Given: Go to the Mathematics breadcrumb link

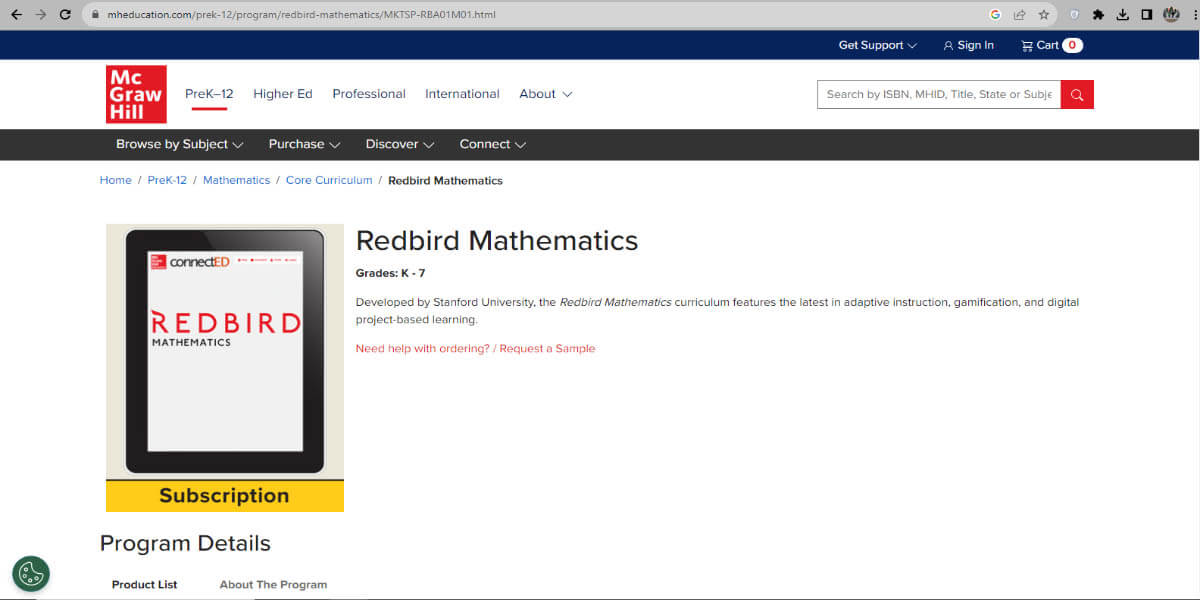Looking at the screenshot, I should click(x=236, y=180).
